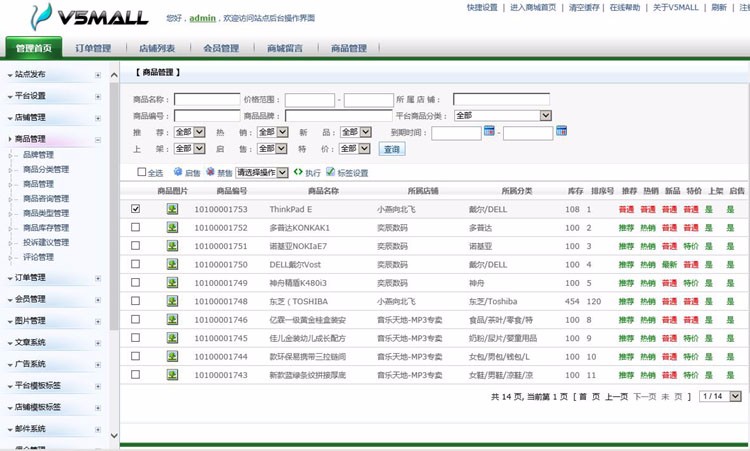The height and width of the screenshot is (451, 750).
Task: Open 品牌管理 in sidebar tree
Action: point(38,154)
